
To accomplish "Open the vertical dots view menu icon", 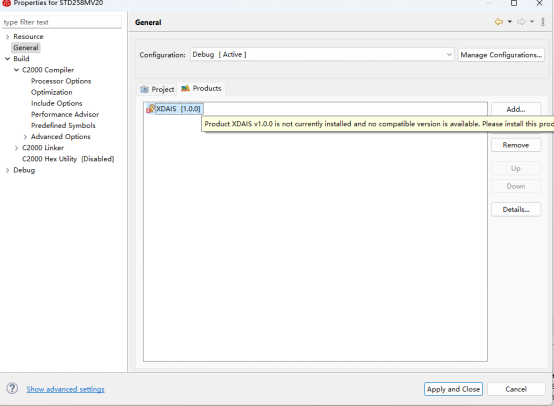I will pyautogui.click(x=543, y=22).
